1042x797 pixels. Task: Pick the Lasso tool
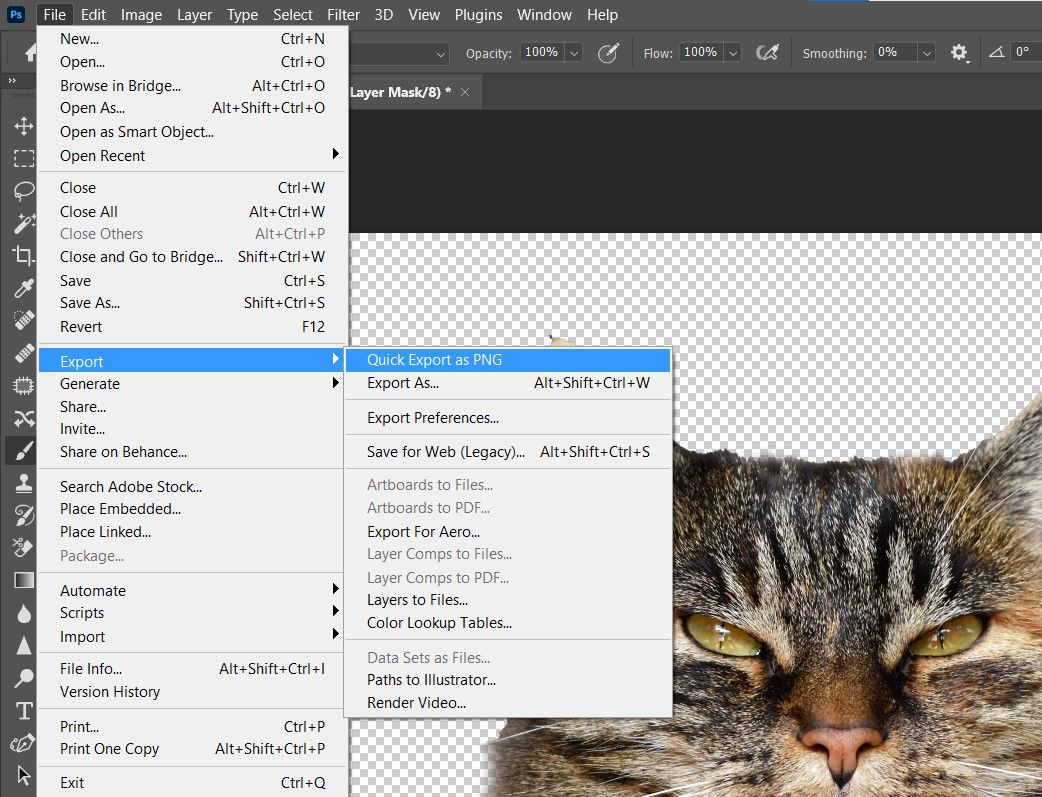(x=23, y=191)
